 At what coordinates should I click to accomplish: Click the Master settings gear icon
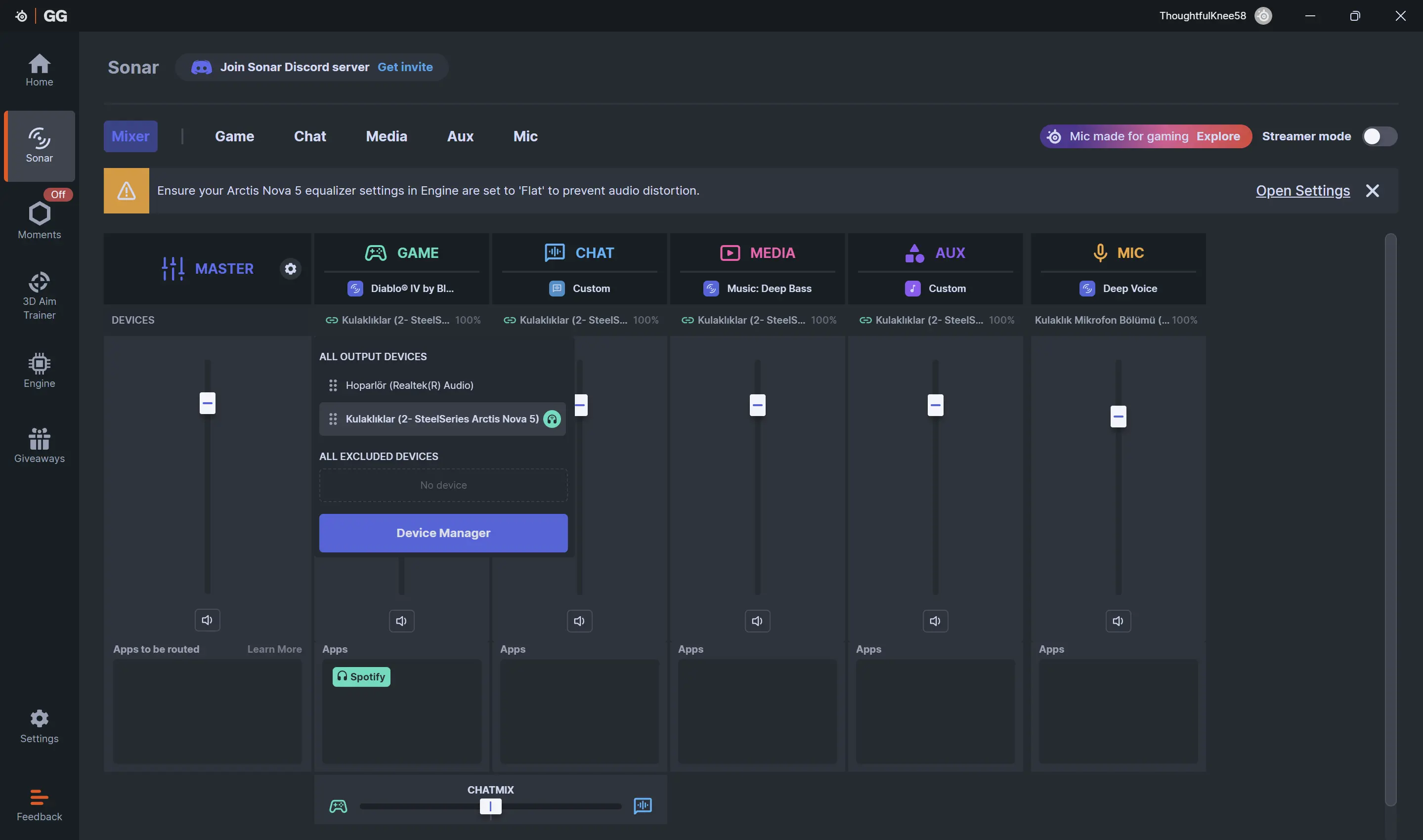tap(290, 269)
